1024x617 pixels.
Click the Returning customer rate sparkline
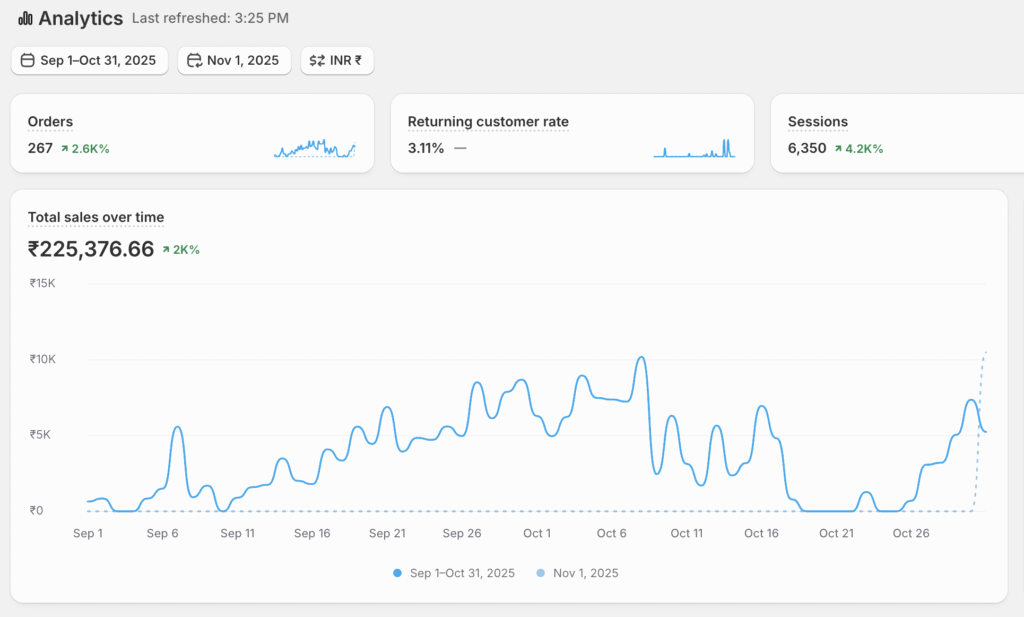click(694, 149)
